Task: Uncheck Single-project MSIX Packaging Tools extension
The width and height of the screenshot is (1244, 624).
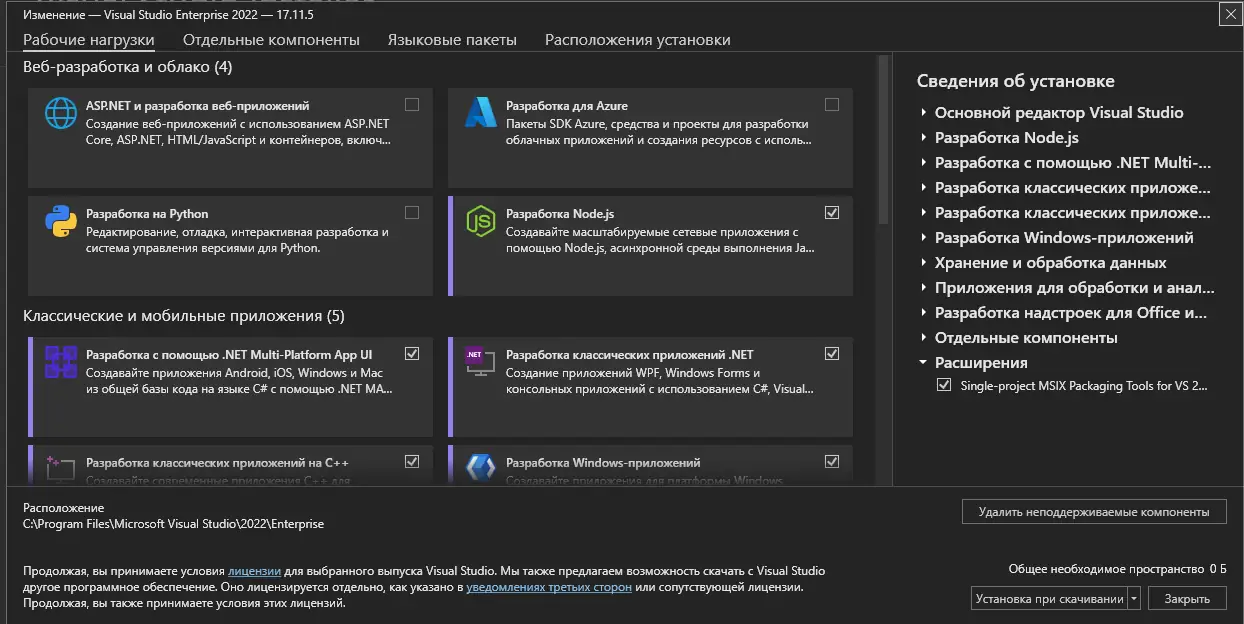Action: 944,385
